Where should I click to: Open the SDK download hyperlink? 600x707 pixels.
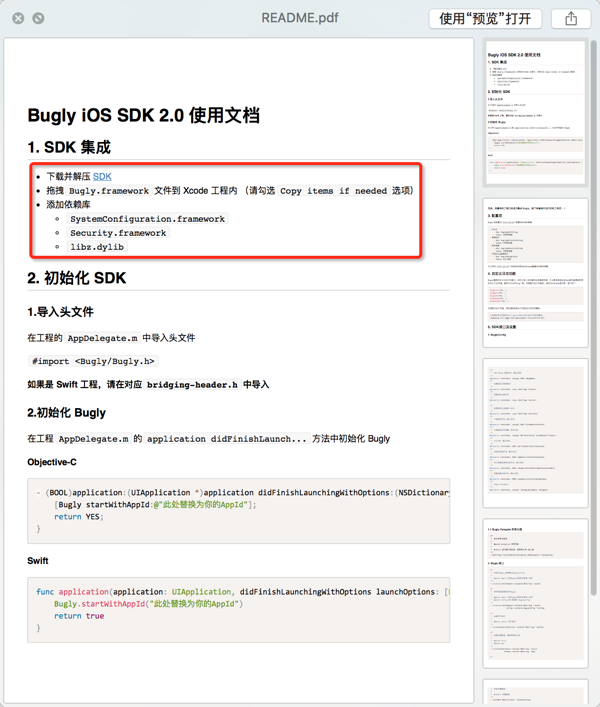point(102,176)
